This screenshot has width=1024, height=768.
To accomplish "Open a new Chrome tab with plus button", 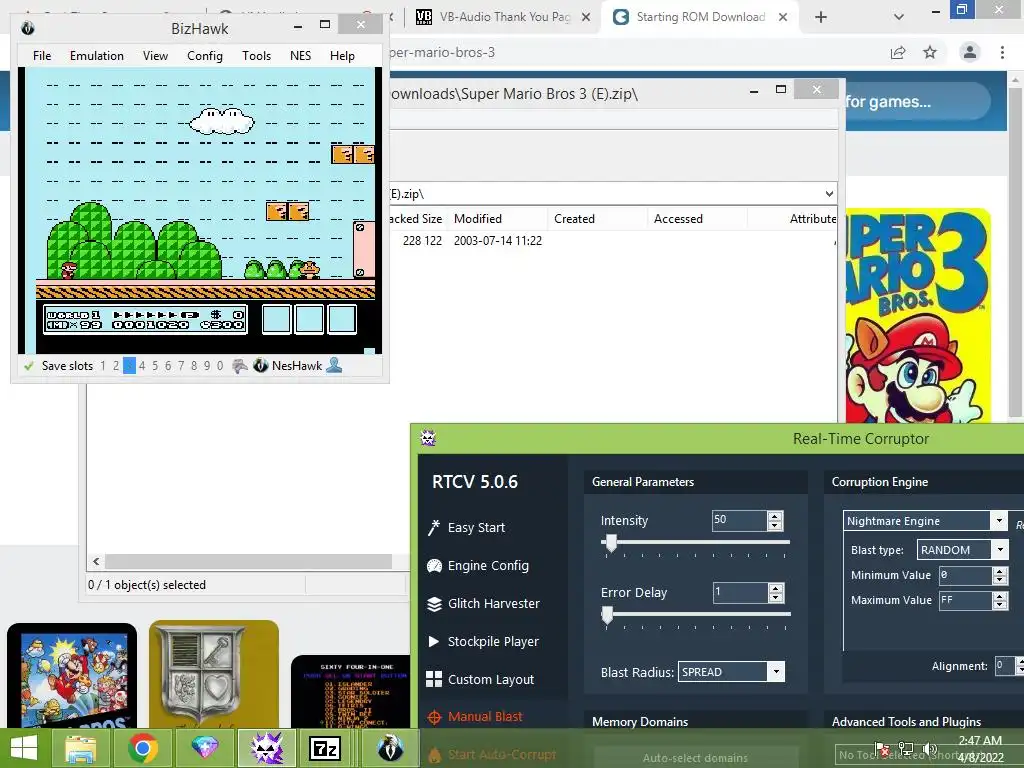I will pyautogui.click(x=821, y=17).
